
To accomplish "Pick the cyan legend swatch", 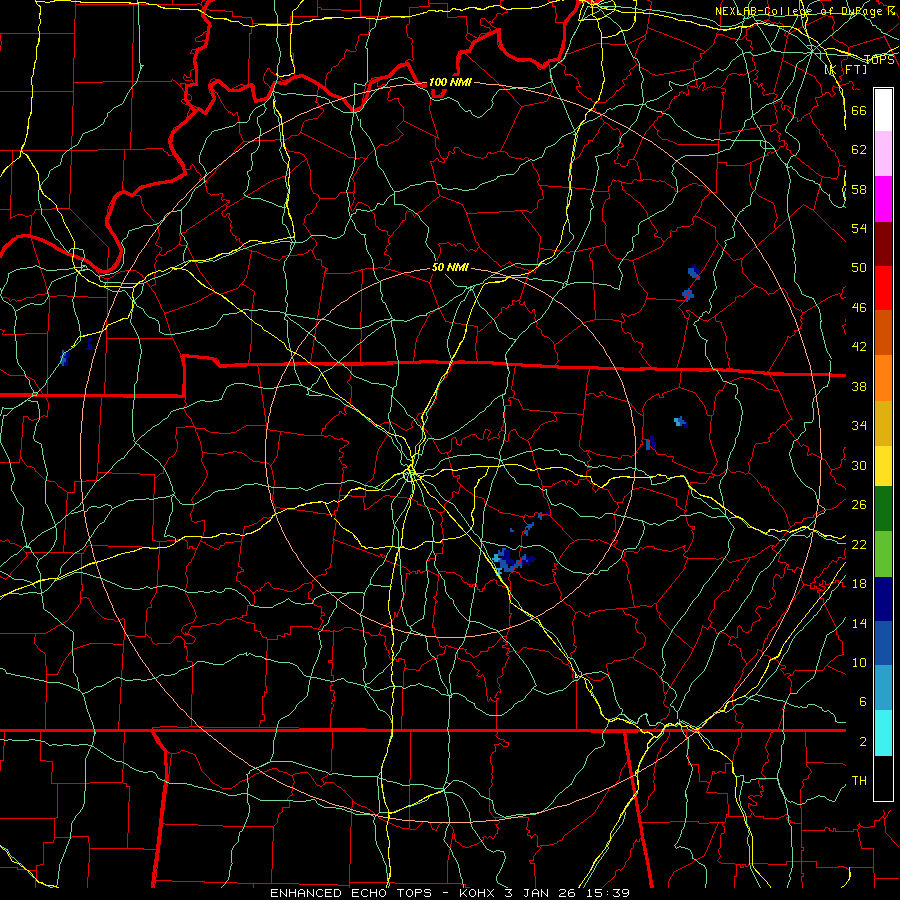I will tap(883, 733).
